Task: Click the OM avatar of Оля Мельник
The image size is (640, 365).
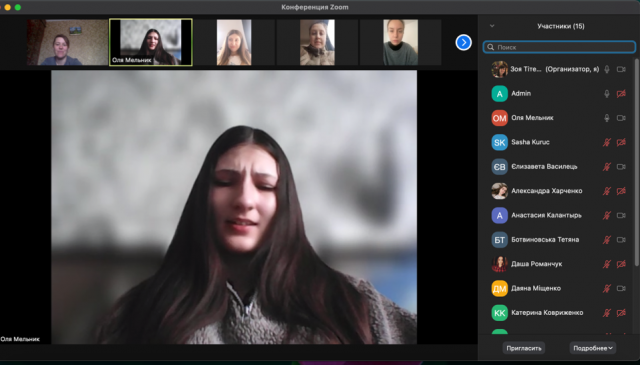Action: [x=500, y=118]
